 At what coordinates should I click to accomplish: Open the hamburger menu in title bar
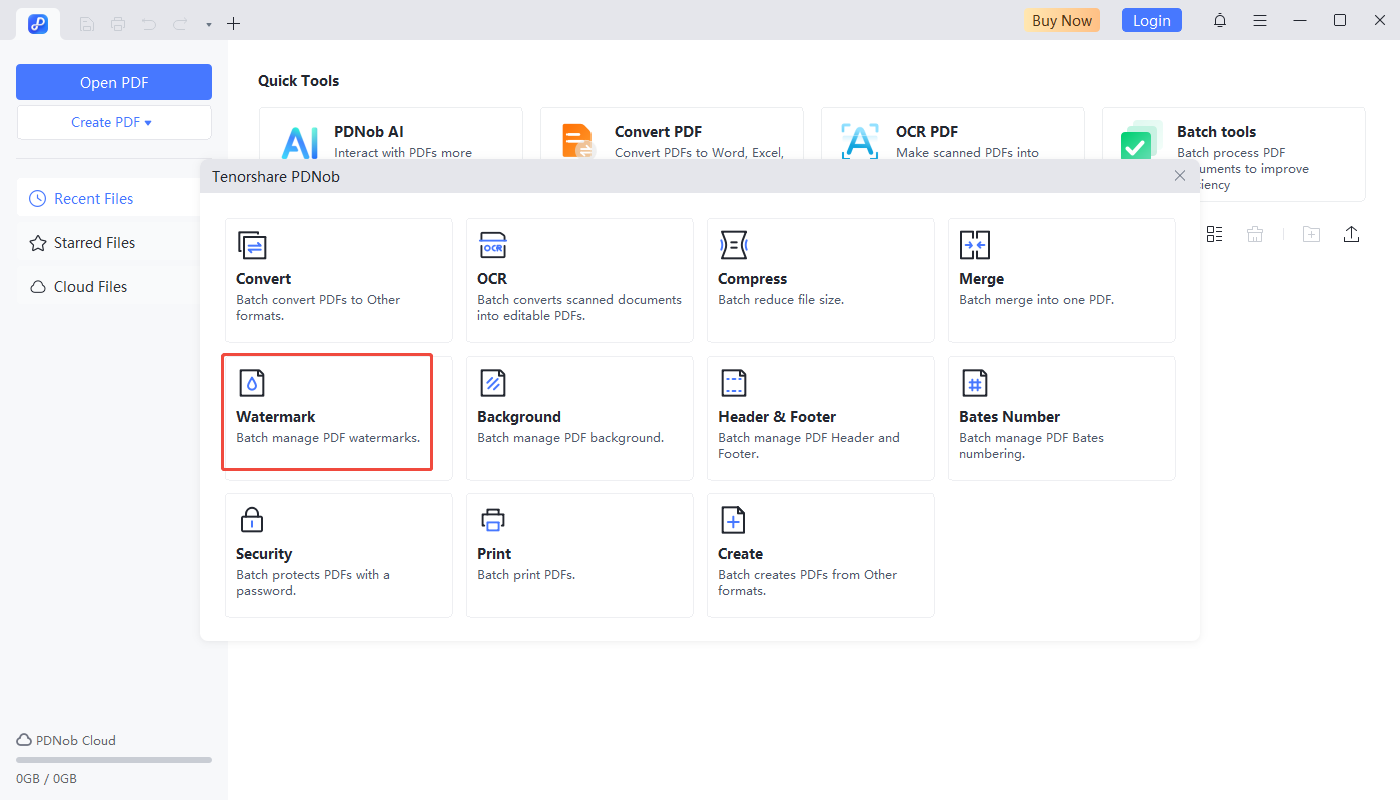coord(1260,21)
